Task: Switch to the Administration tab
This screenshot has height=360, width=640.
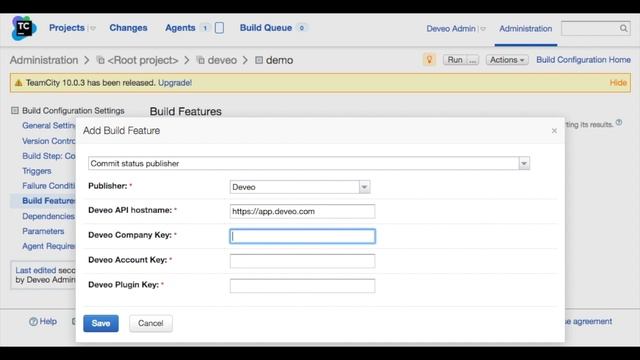Action: click(x=526, y=29)
